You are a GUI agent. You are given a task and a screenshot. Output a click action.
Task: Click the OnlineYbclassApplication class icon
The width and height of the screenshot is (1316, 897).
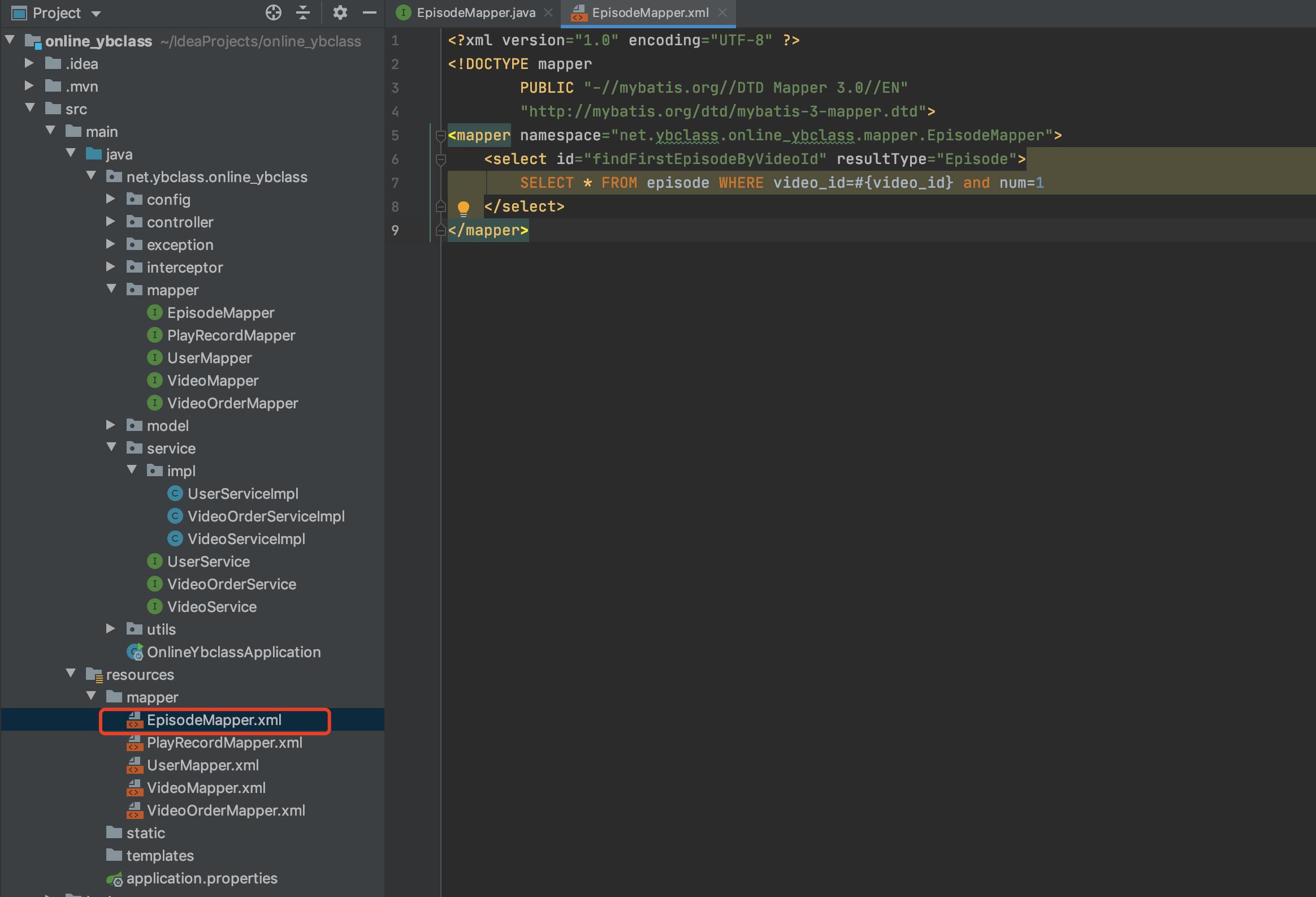click(135, 652)
